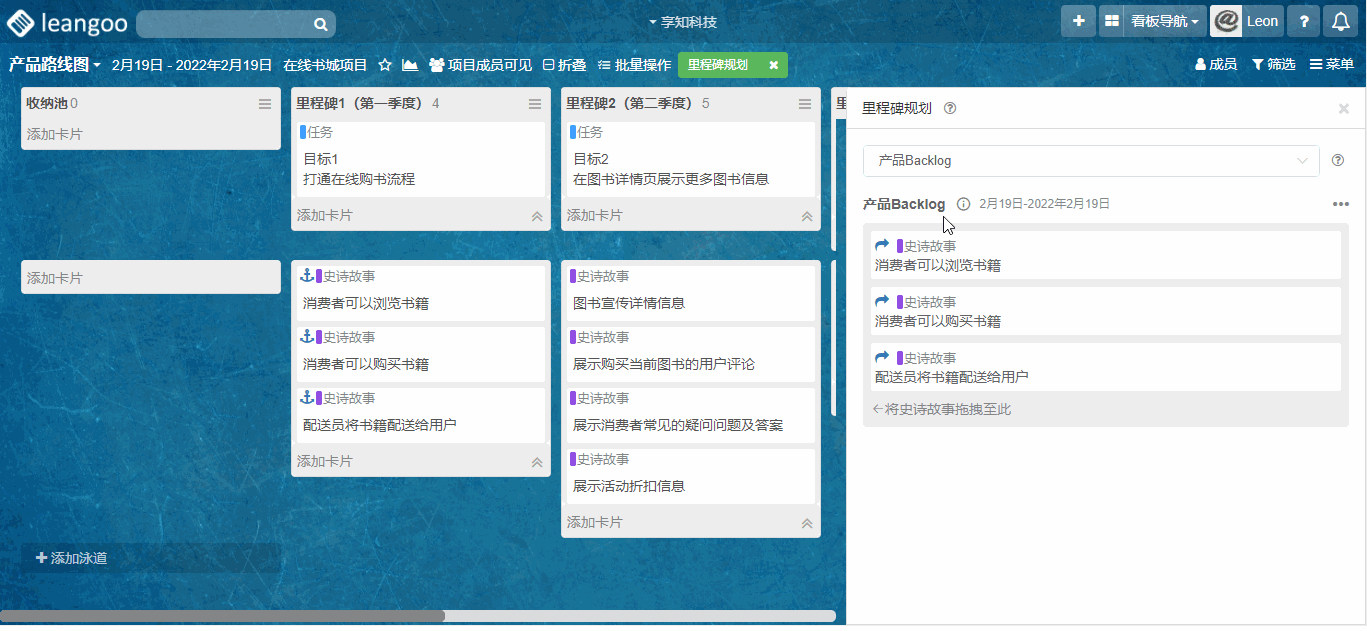Open the help question mark in header
1367x631 pixels.
1303,21
